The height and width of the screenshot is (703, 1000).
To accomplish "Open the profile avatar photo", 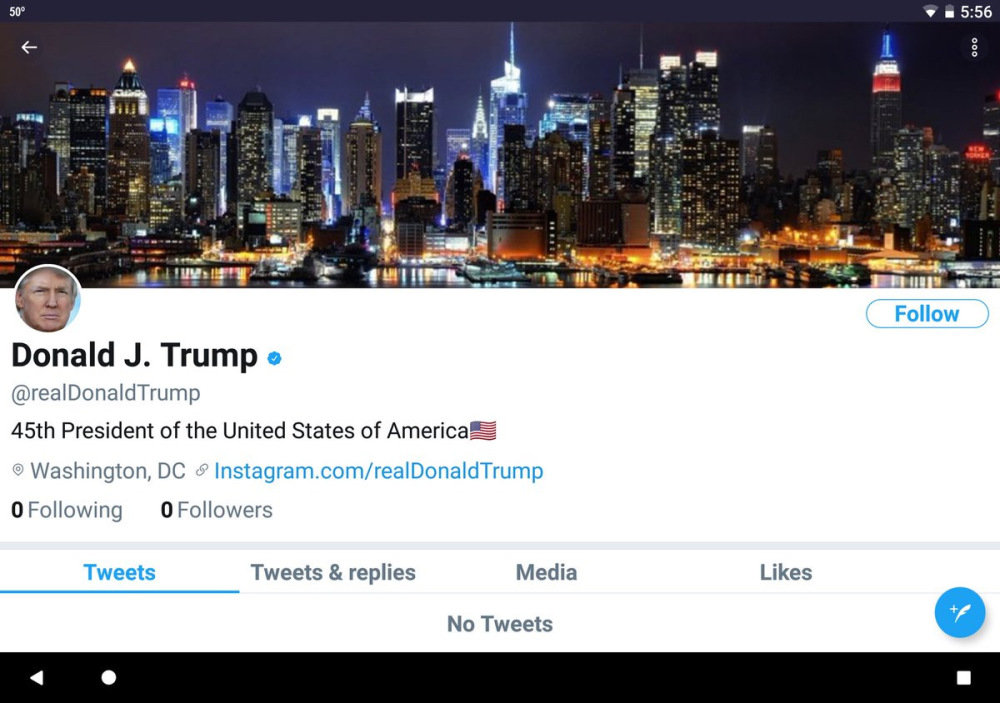I will click(x=48, y=299).
